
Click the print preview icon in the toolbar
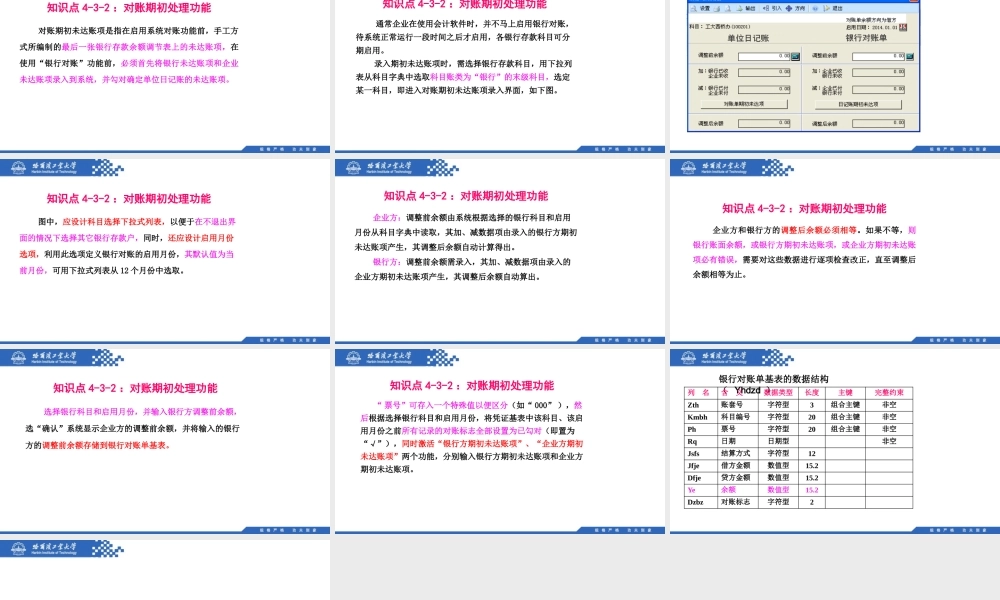click(x=726, y=7)
